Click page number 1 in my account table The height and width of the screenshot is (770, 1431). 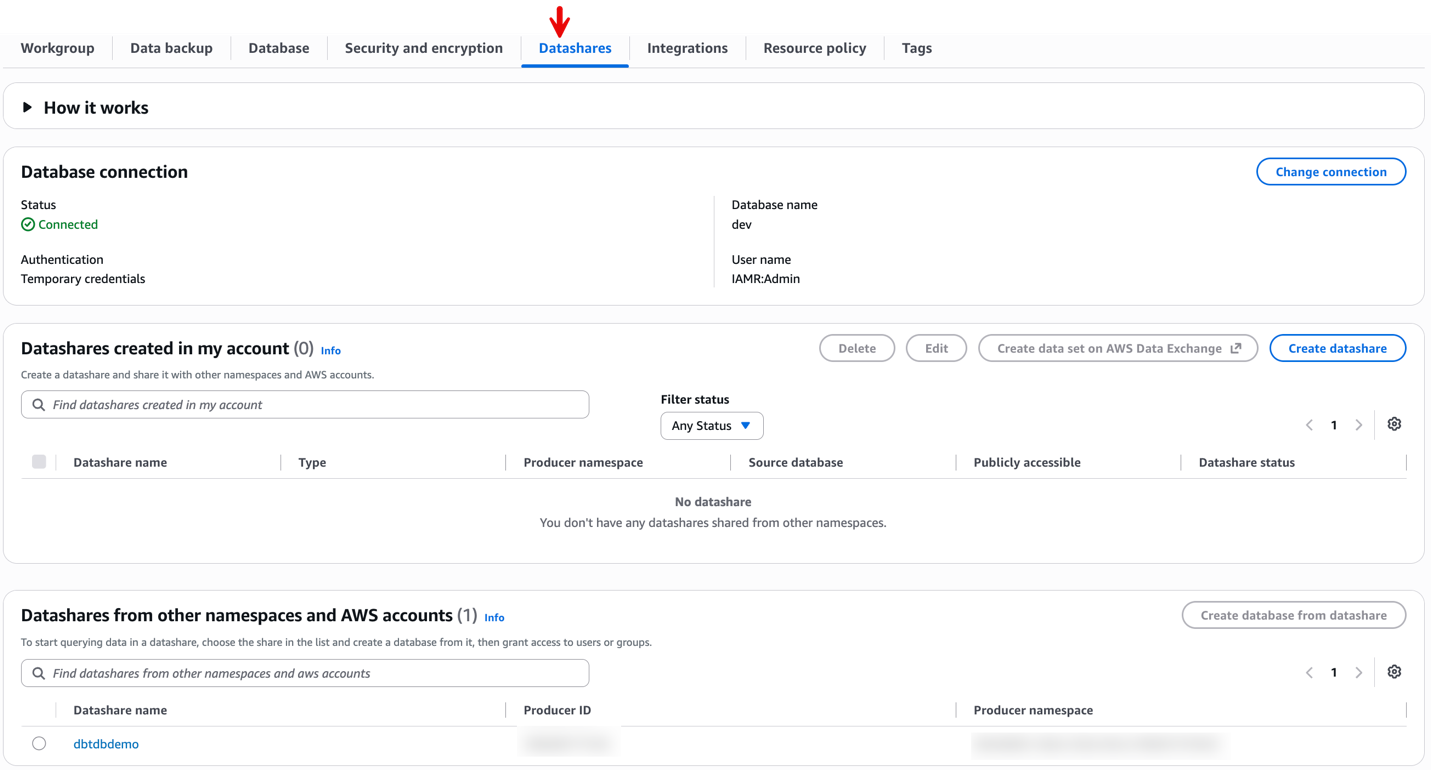(x=1334, y=425)
